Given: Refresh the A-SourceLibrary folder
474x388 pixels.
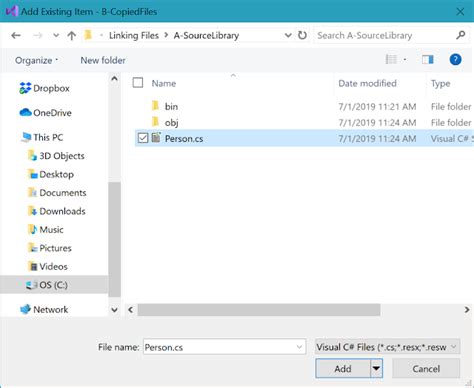Looking at the screenshot, I should click(302, 35).
